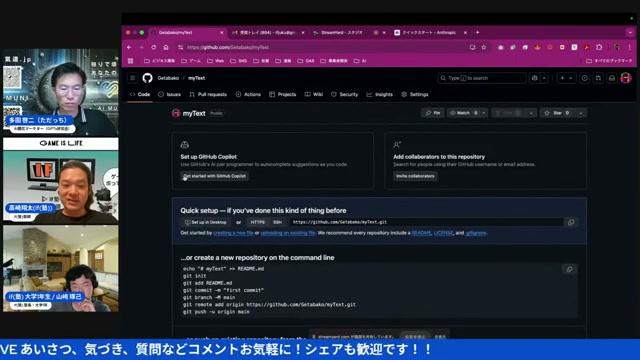This screenshot has height=360, width=640.
Task: Open the extensions puzzle piece icon
Action: pos(599,47)
